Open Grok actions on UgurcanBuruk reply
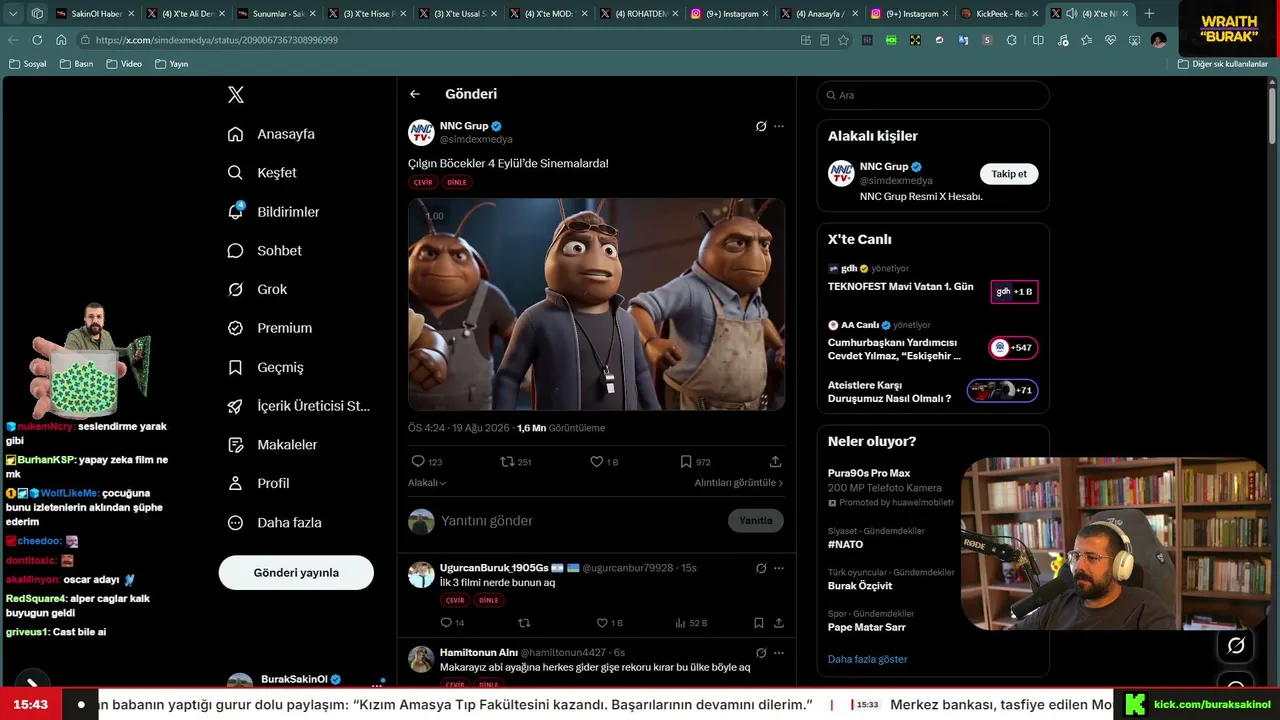1280x720 pixels. 761,568
